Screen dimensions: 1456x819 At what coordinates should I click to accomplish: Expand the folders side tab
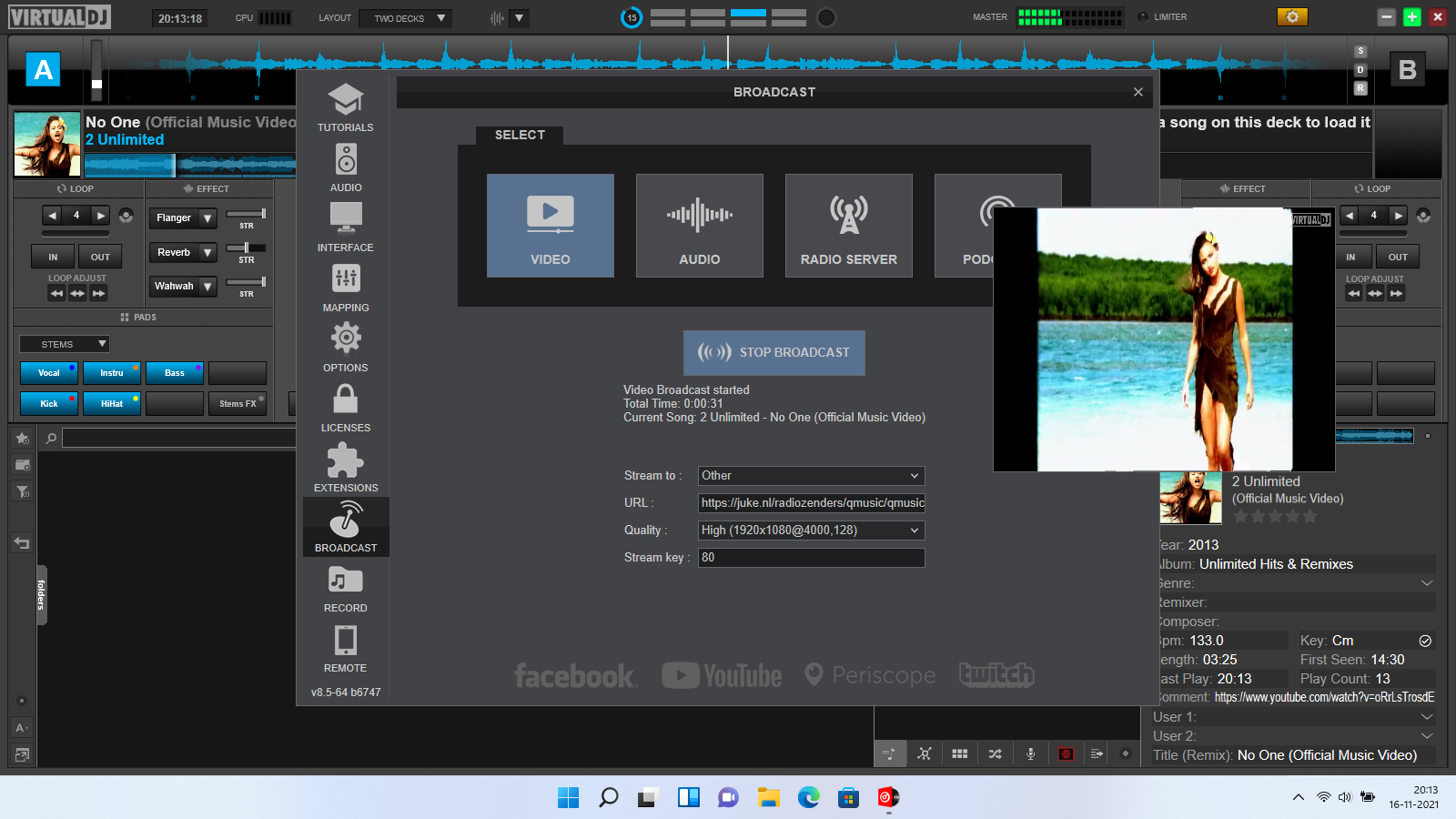[x=41, y=594]
